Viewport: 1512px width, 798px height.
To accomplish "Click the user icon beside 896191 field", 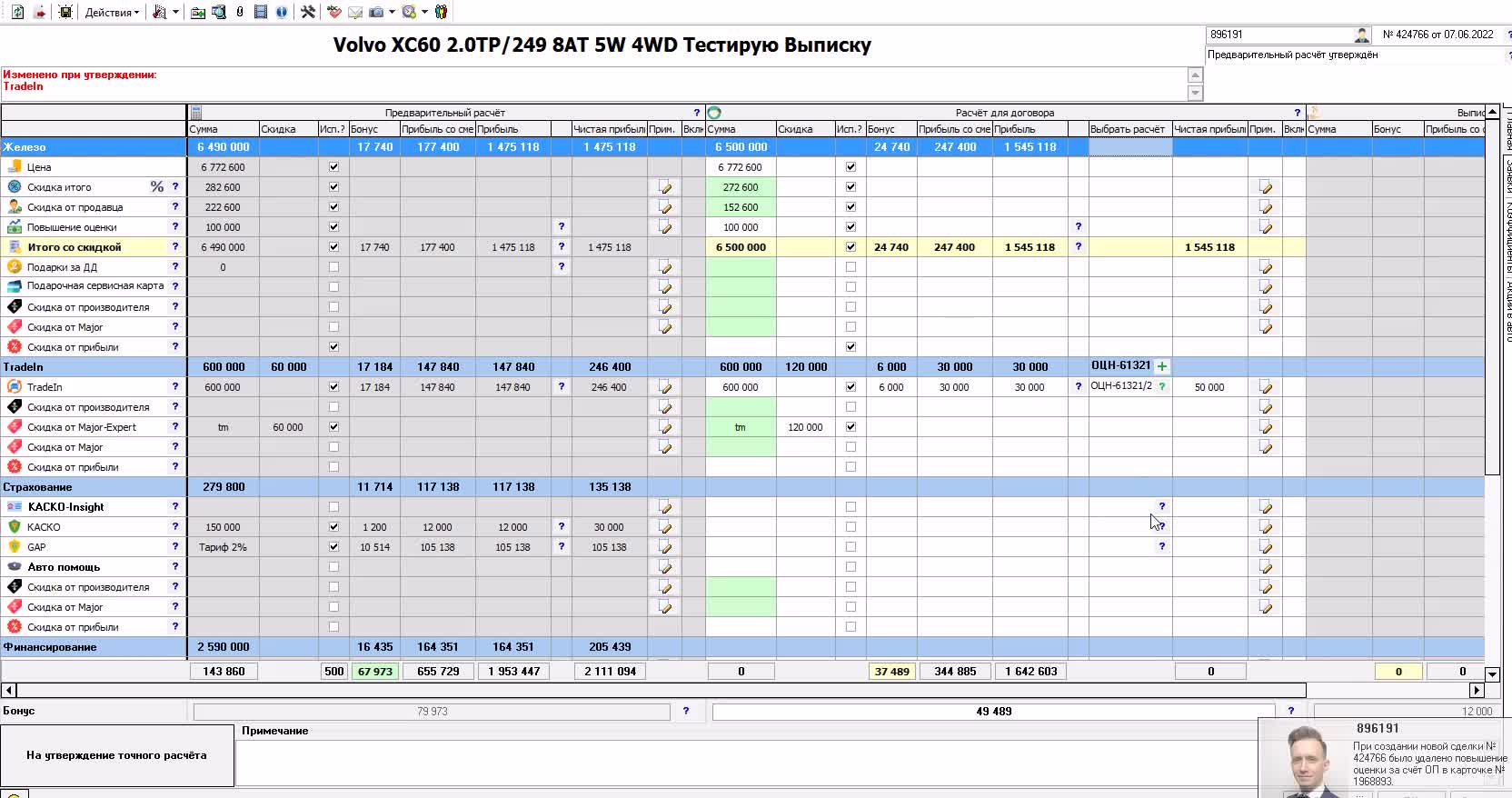I will (1361, 35).
